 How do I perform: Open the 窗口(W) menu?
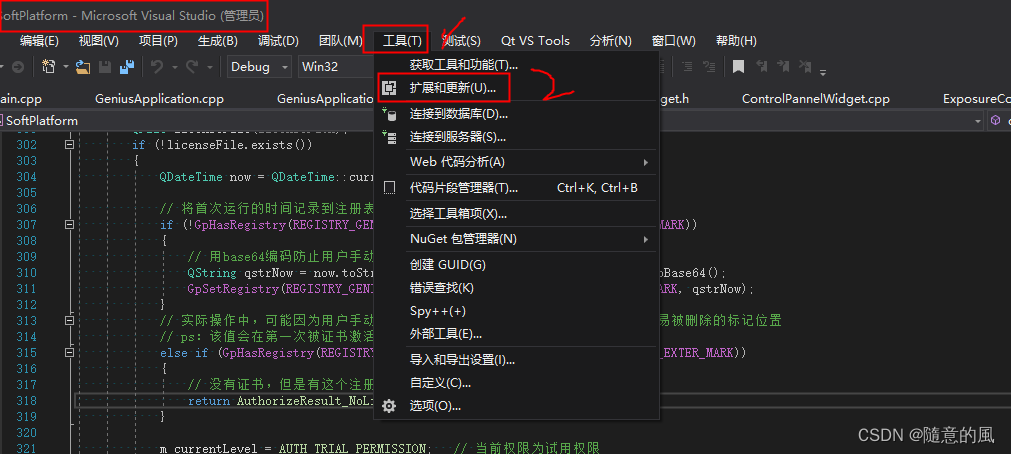pos(673,41)
